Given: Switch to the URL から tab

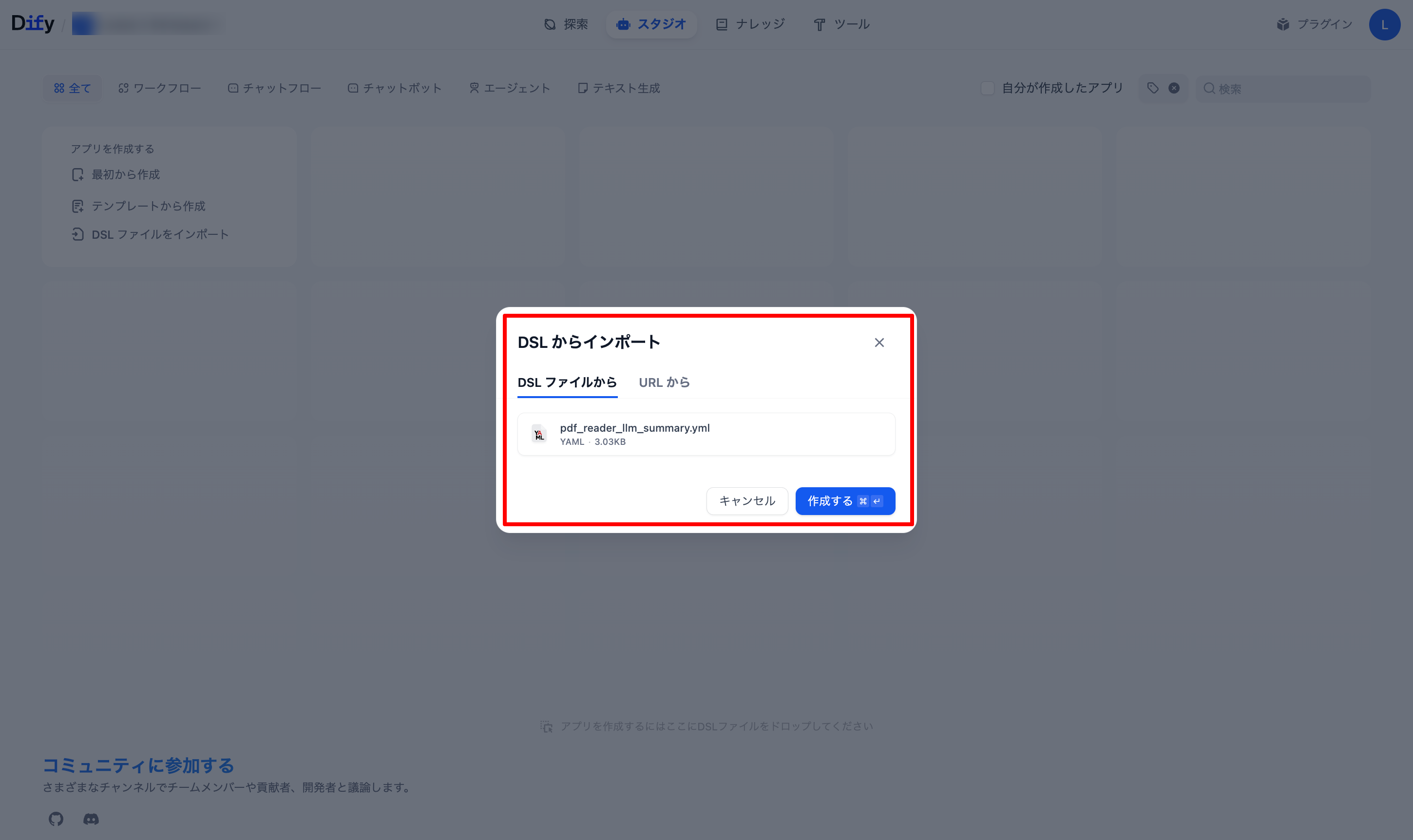Looking at the screenshot, I should click(664, 382).
